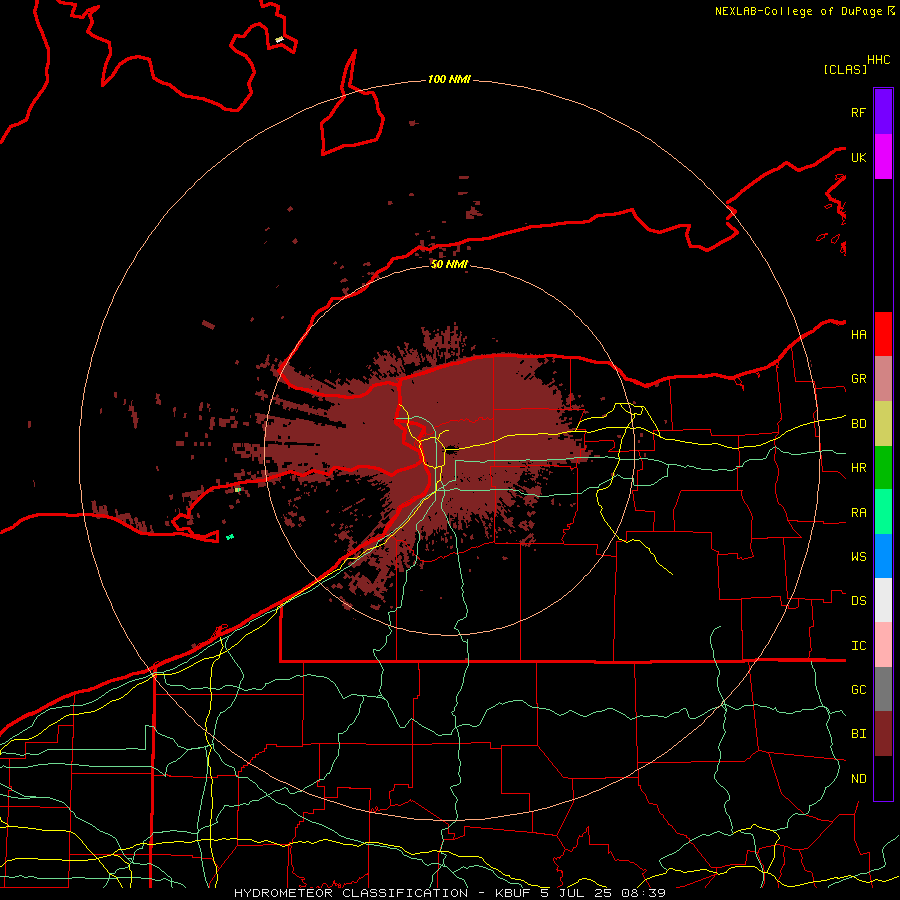Click the [CLAS] legend header
The image size is (900, 900).
(845, 69)
